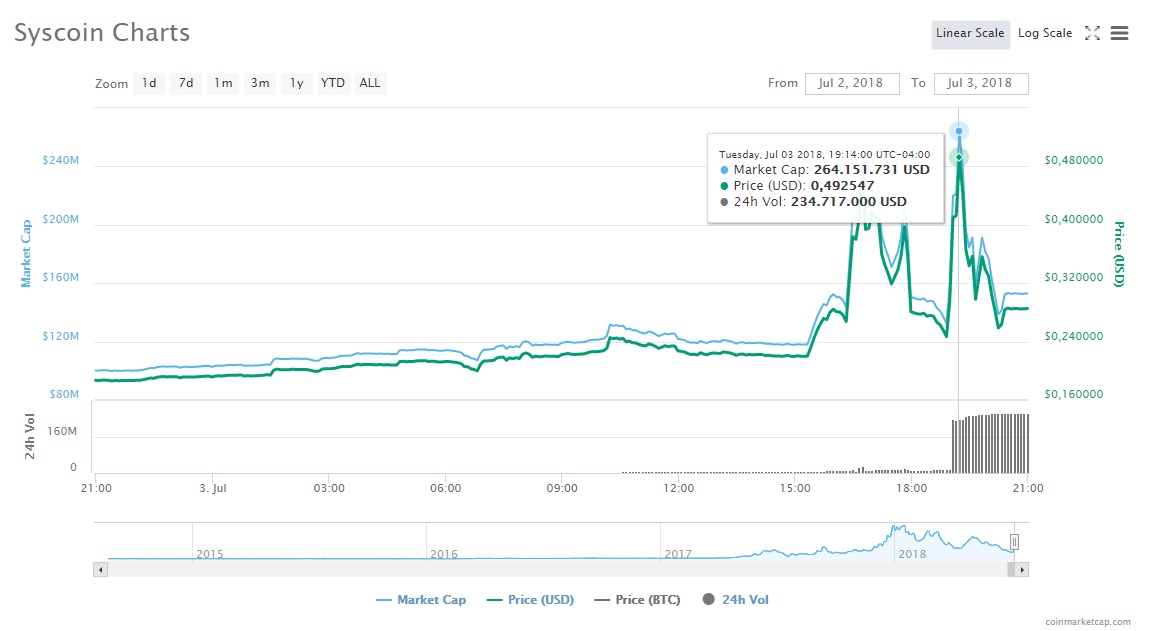This screenshot has height=631, width=1161.
Task: Toggle Market Cap series in legend
Action: [421, 600]
